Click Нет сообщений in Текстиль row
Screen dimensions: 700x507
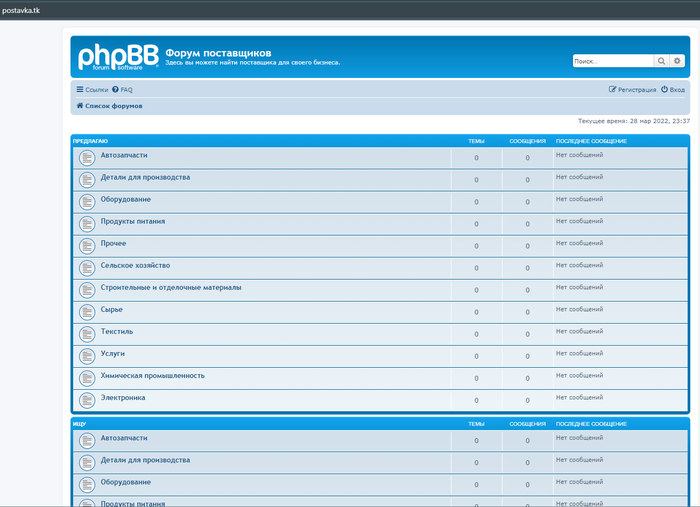(x=579, y=331)
